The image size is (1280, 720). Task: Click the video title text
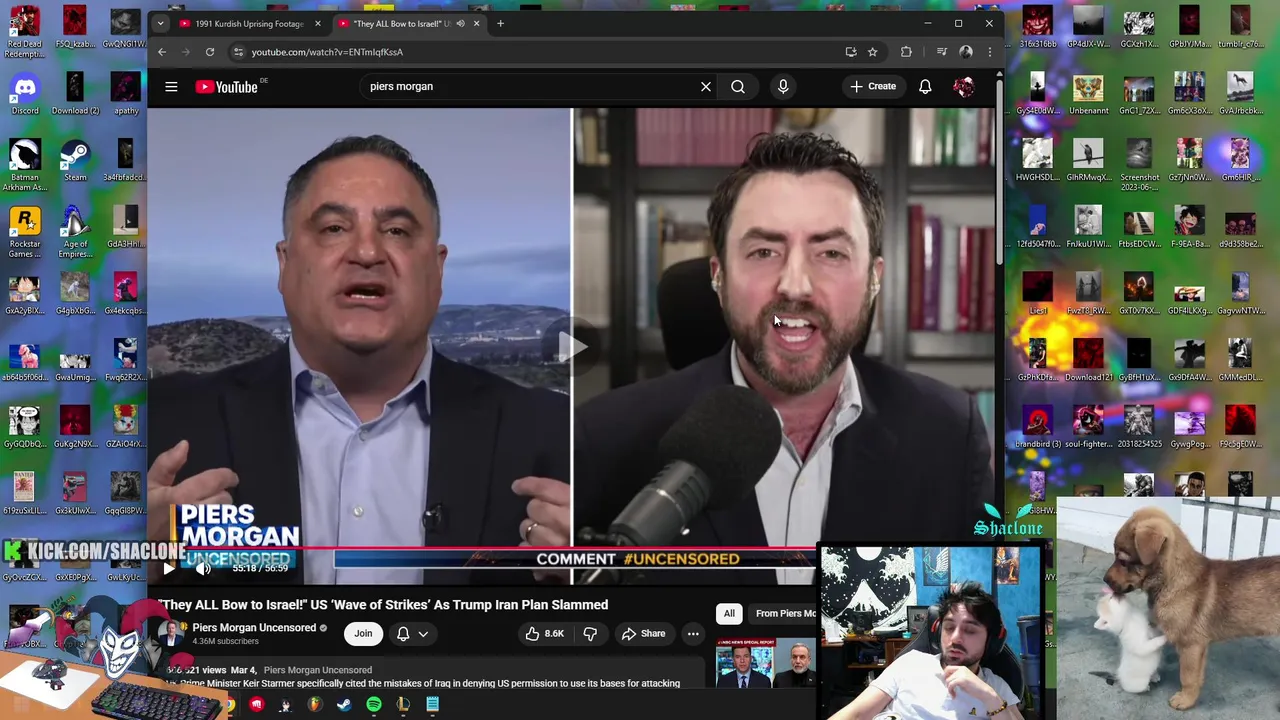(x=383, y=605)
